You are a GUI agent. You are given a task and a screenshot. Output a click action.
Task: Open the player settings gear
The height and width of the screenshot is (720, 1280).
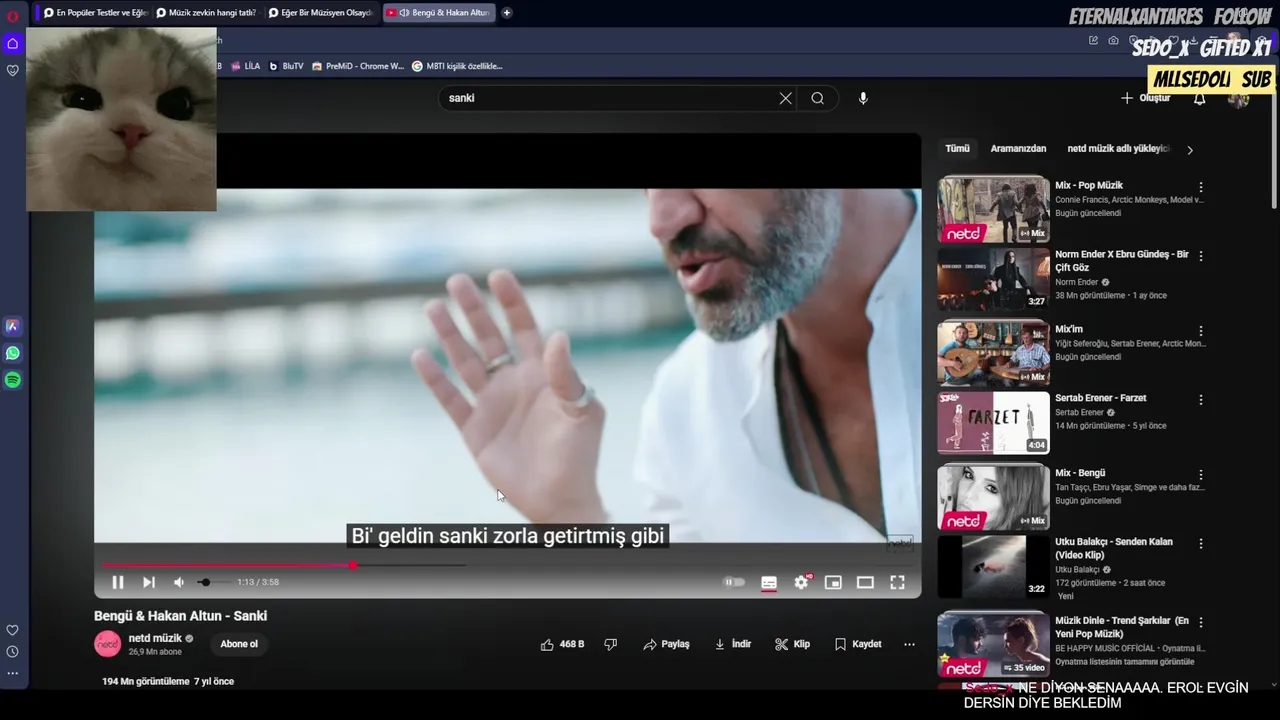tap(801, 582)
